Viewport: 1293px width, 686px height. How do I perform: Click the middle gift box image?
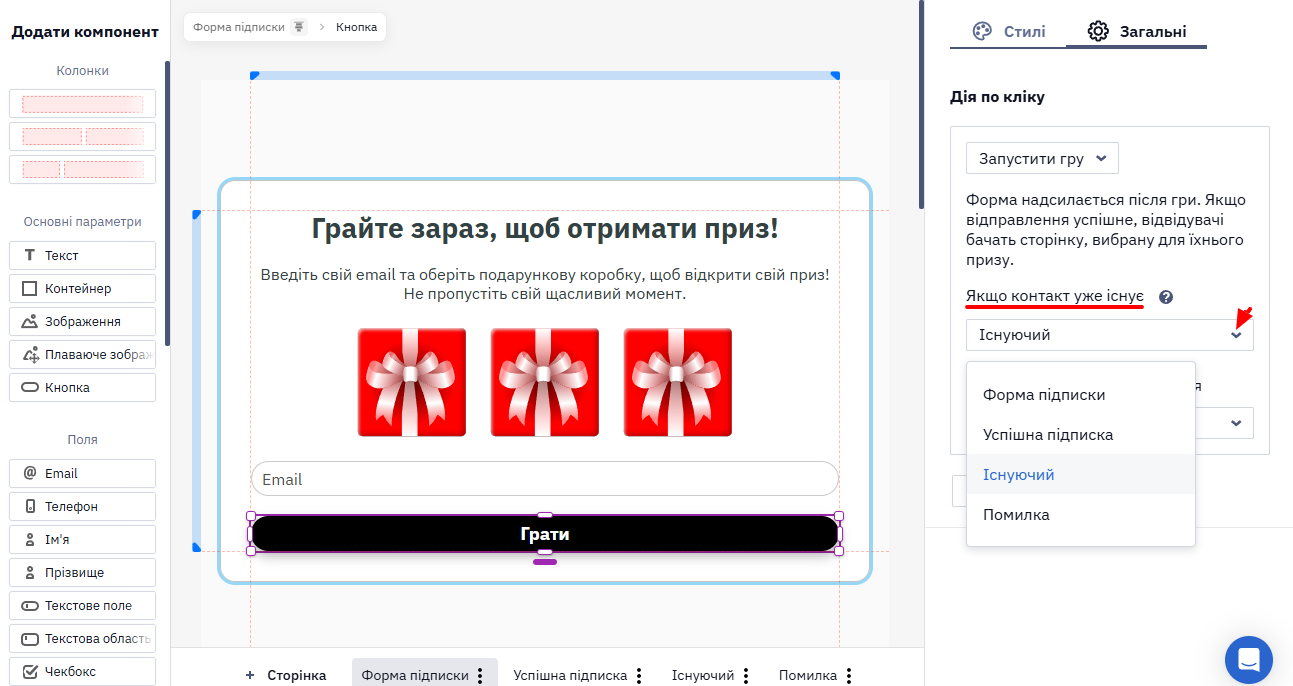545,382
